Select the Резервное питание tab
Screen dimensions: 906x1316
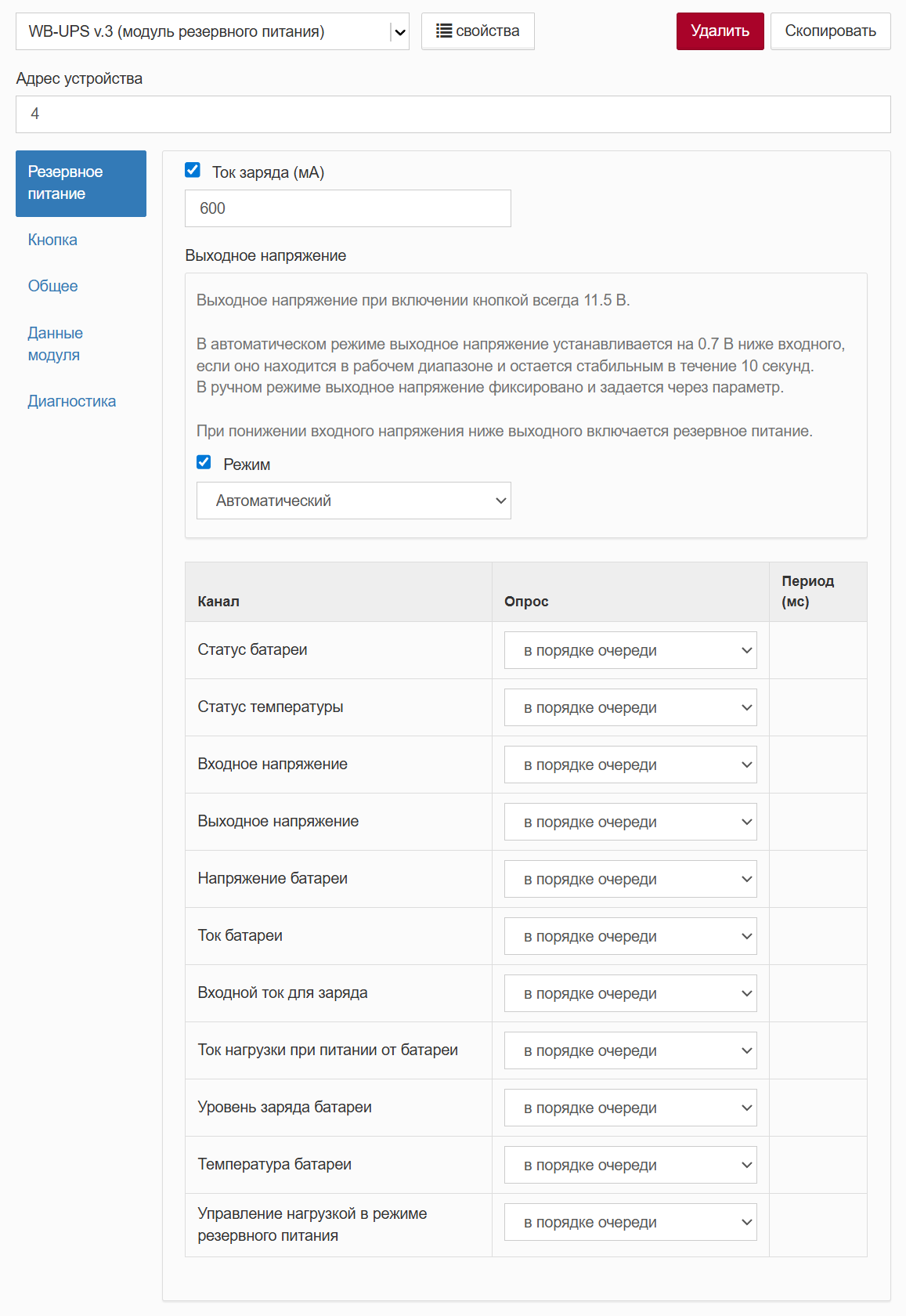81,183
